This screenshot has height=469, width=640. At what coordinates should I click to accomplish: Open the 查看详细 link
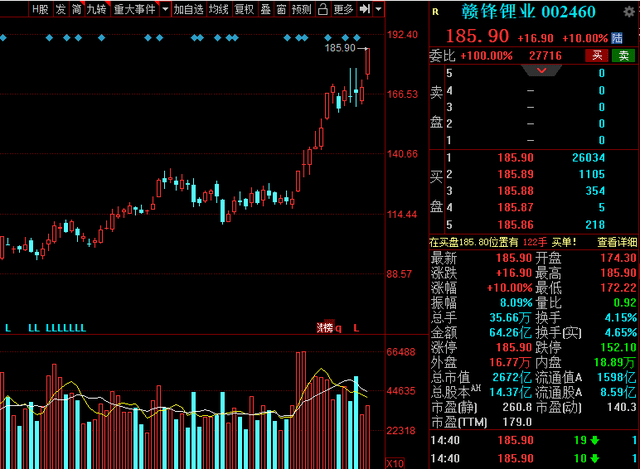(617, 241)
